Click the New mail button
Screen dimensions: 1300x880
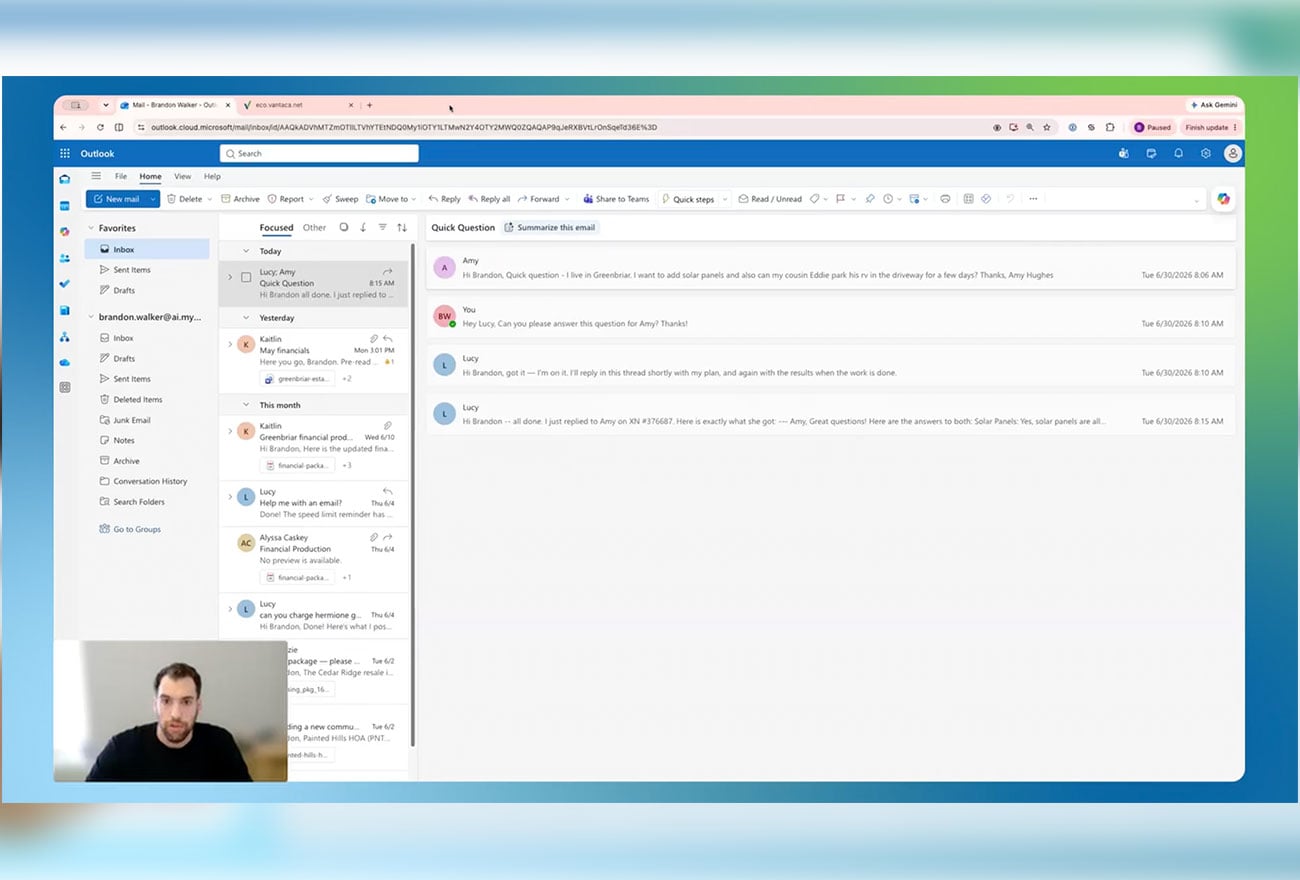(x=117, y=199)
